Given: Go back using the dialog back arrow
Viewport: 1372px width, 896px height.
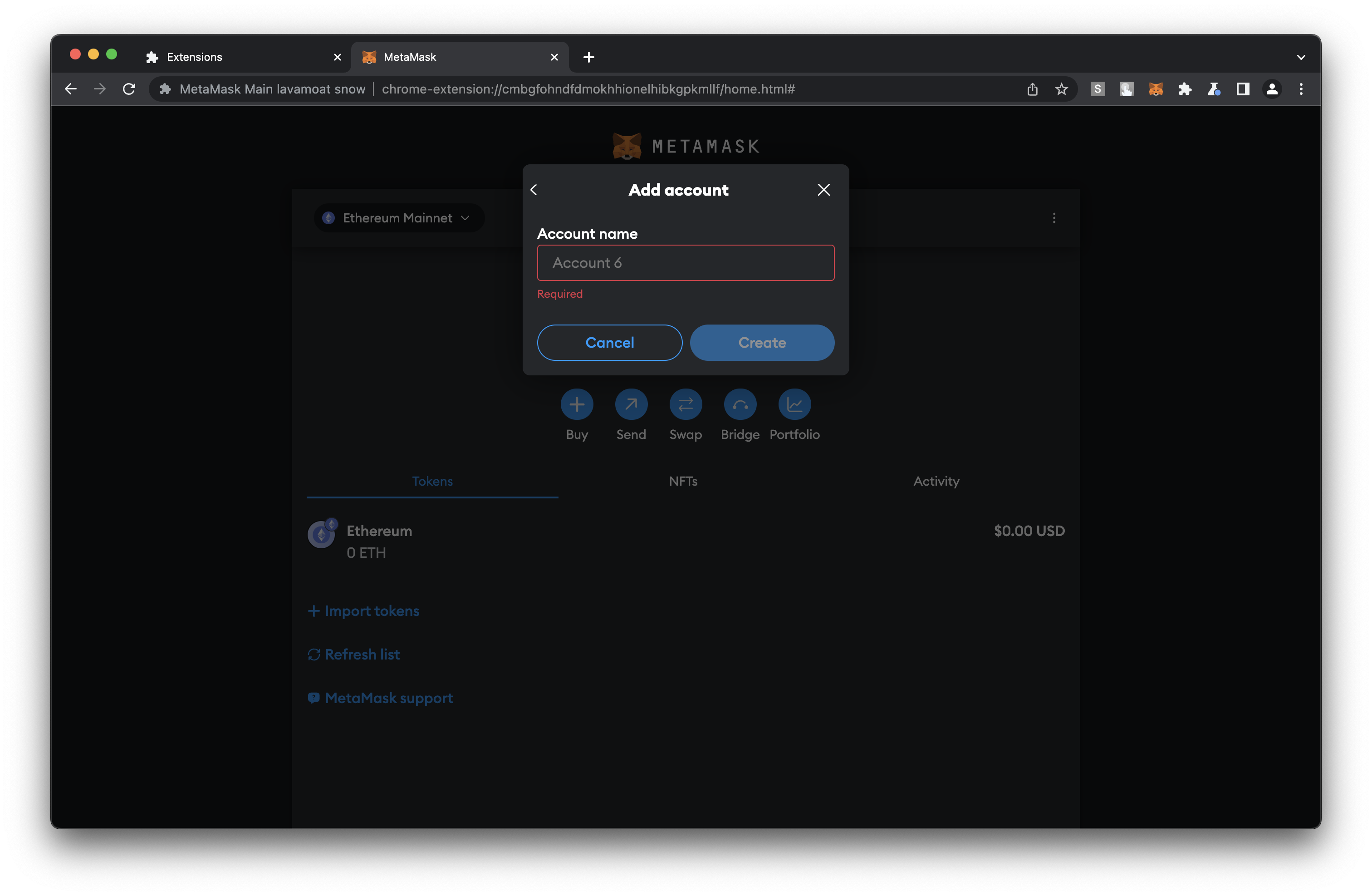Looking at the screenshot, I should [x=533, y=189].
